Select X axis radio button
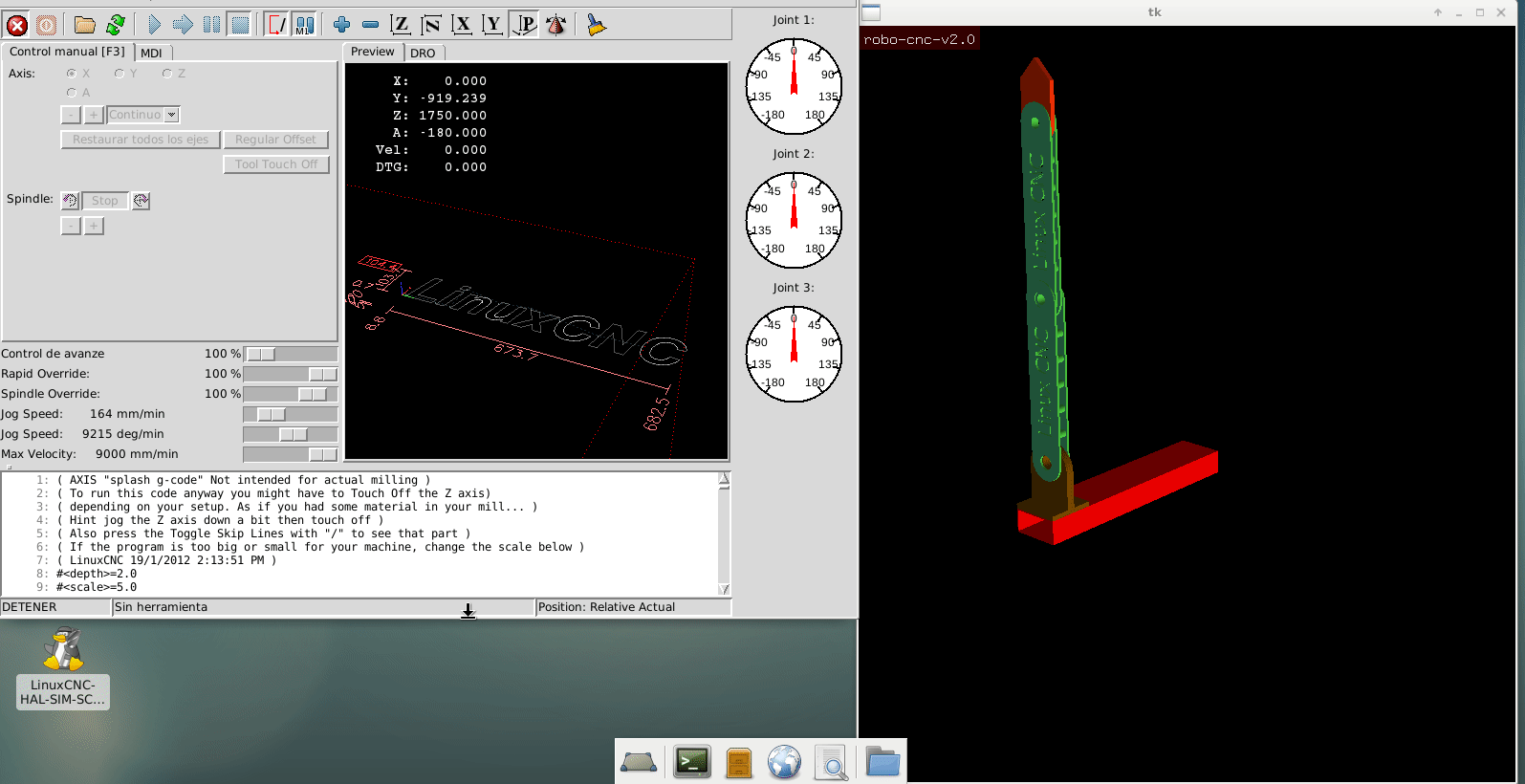Image resolution: width=1525 pixels, height=784 pixels. click(x=72, y=74)
